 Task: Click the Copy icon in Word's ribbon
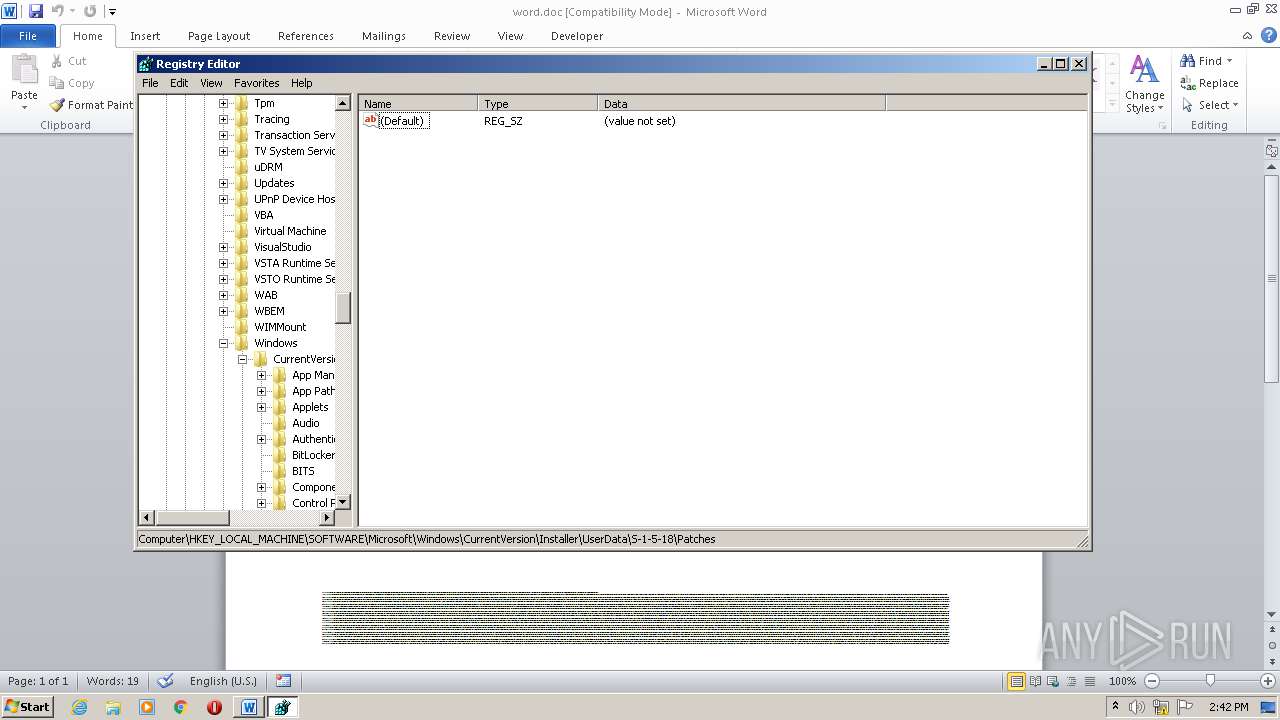click(57, 83)
